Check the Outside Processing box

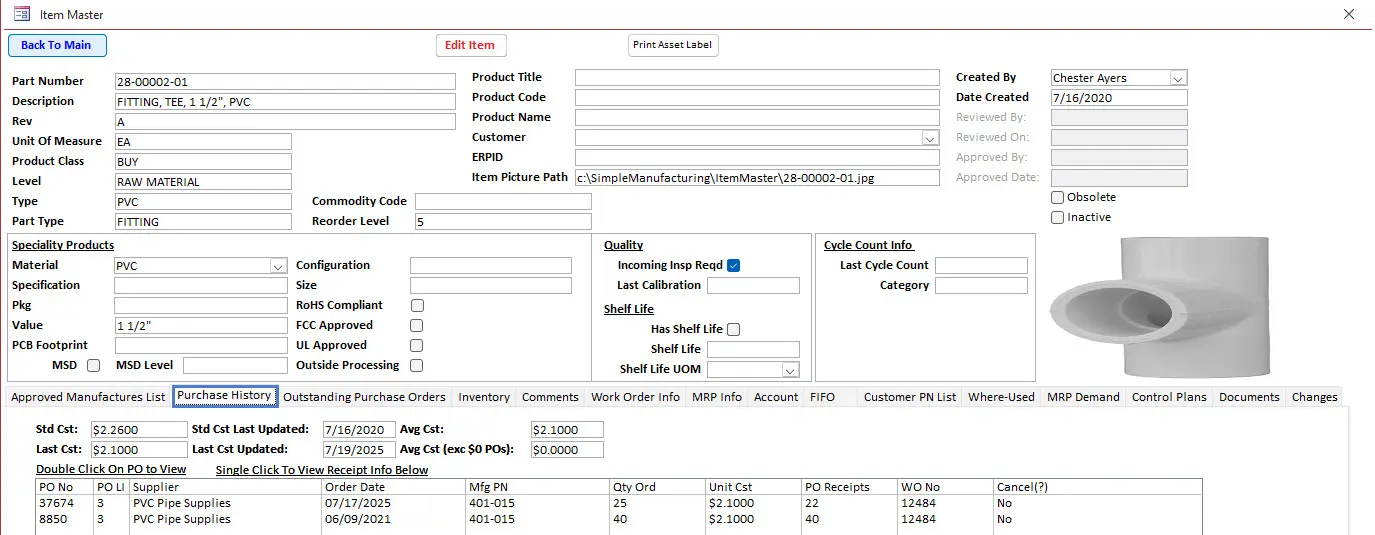(x=417, y=365)
